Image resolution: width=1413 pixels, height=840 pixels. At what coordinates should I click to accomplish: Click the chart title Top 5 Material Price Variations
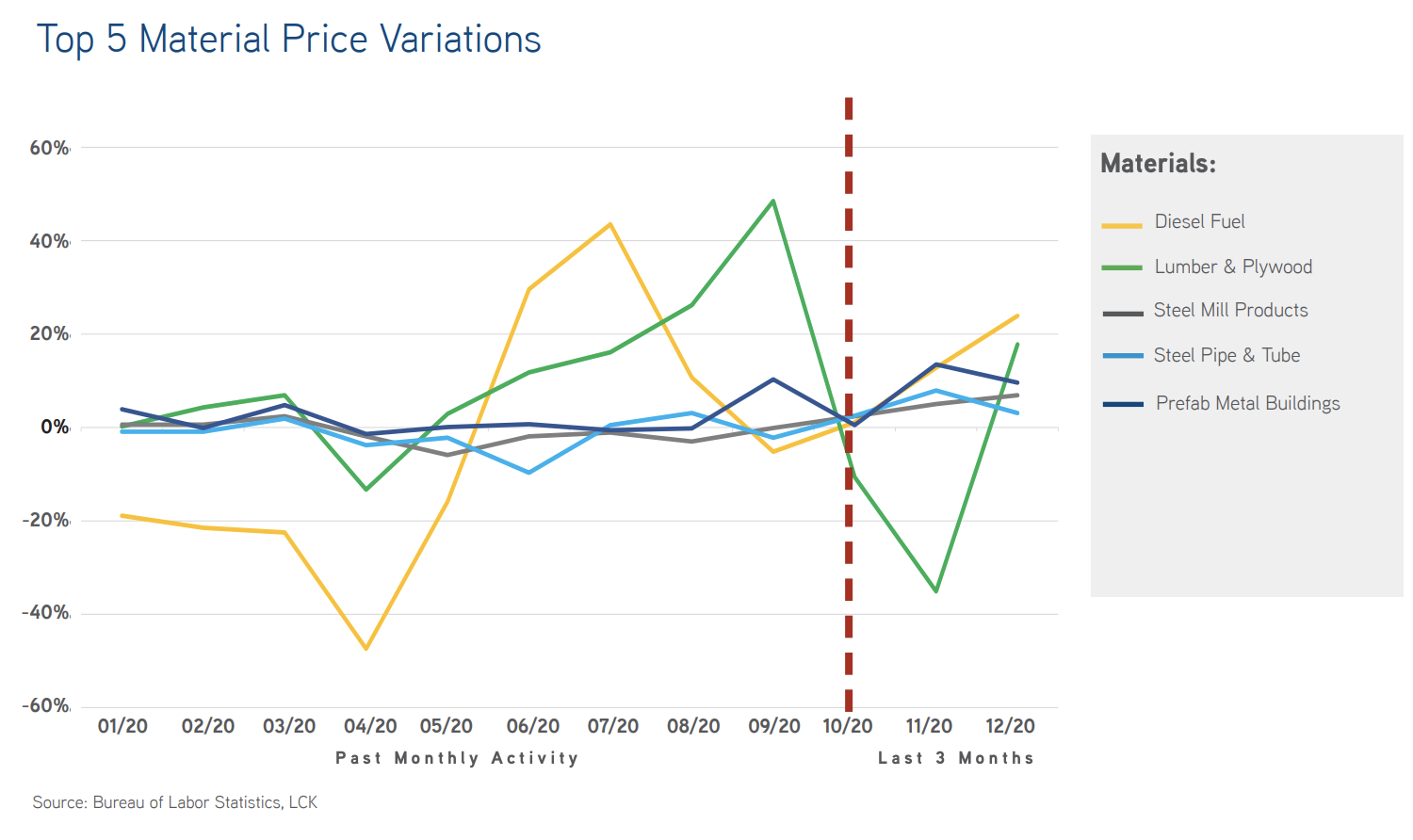(288, 40)
